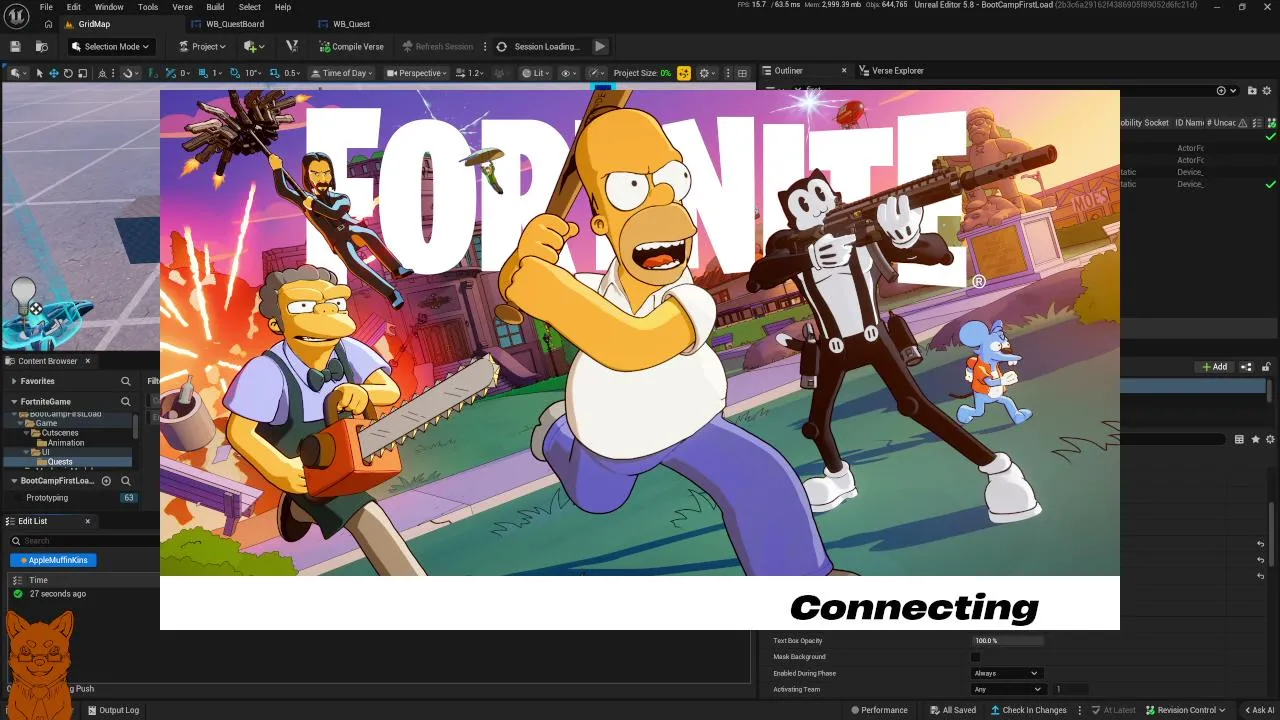Open the Revision Control menu
The height and width of the screenshot is (720, 1280).
1185,710
